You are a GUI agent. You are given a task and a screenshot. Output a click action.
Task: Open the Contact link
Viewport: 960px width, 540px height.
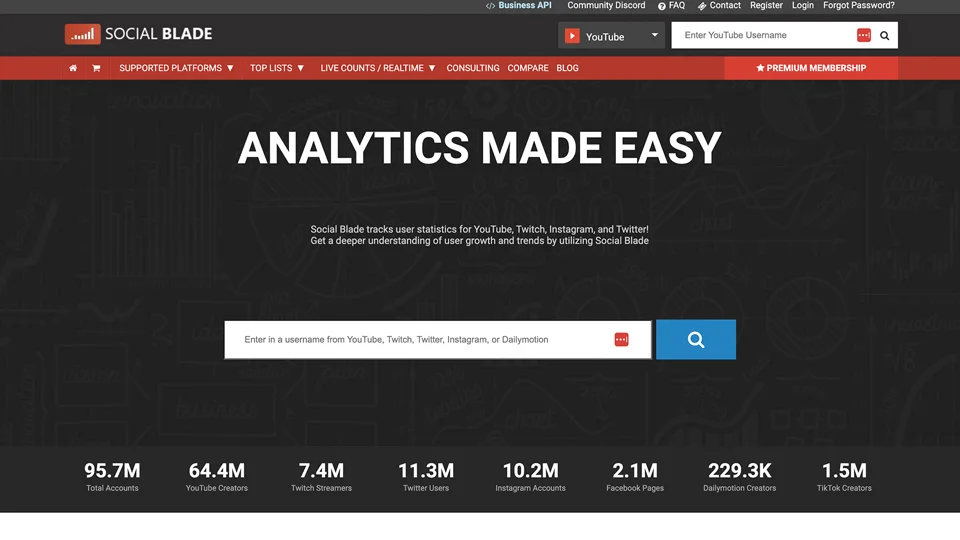725,6
